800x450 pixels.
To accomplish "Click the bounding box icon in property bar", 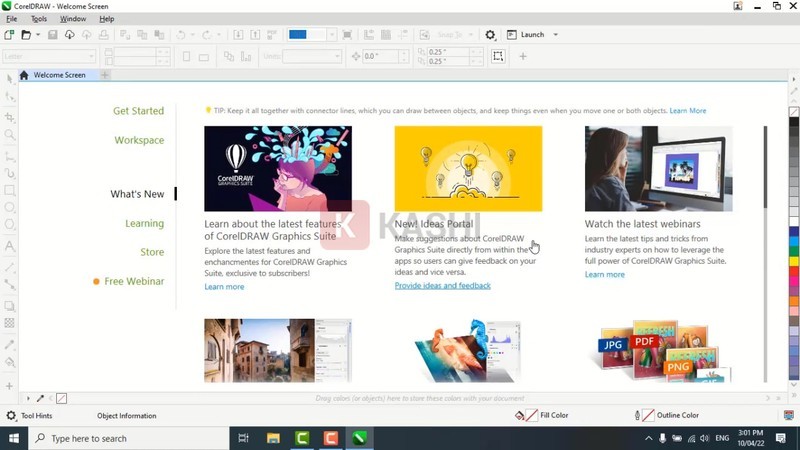I will [x=498, y=56].
